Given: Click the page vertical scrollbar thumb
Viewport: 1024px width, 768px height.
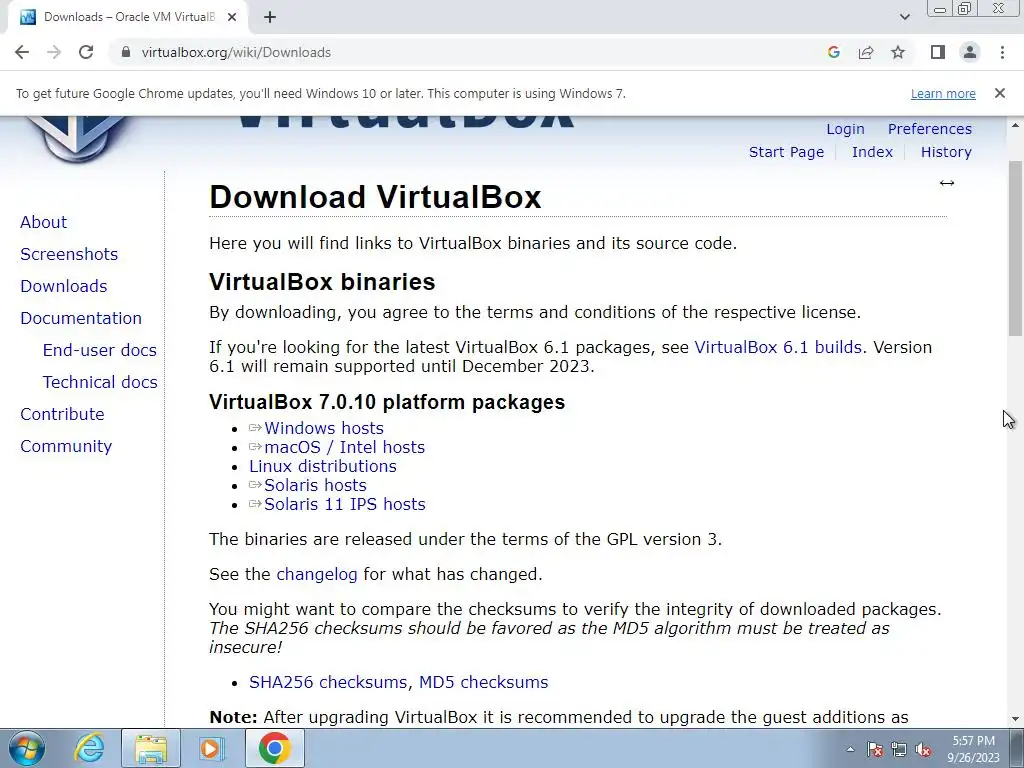Looking at the screenshot, I should (x=1016, y=248).
